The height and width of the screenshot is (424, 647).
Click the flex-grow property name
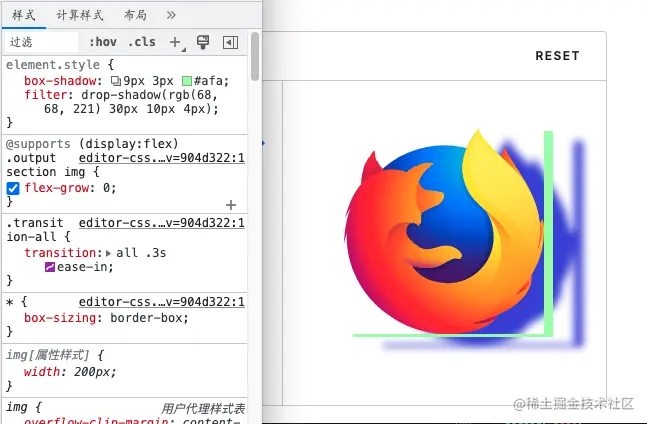pos(57,188)
